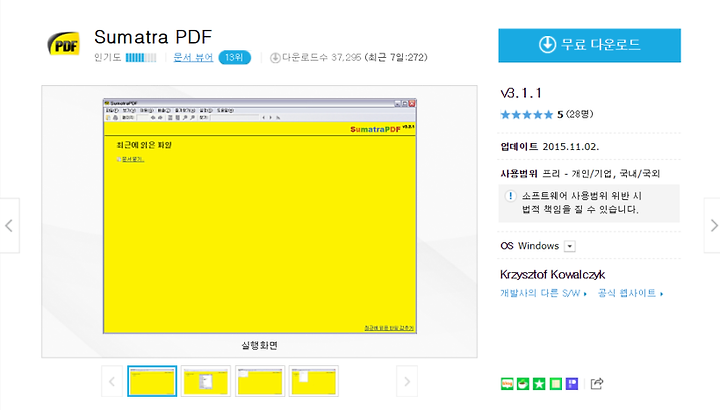Select the second thumbnail with center dialog
This screenshot has width=720, height=410.
click(206, 381)
